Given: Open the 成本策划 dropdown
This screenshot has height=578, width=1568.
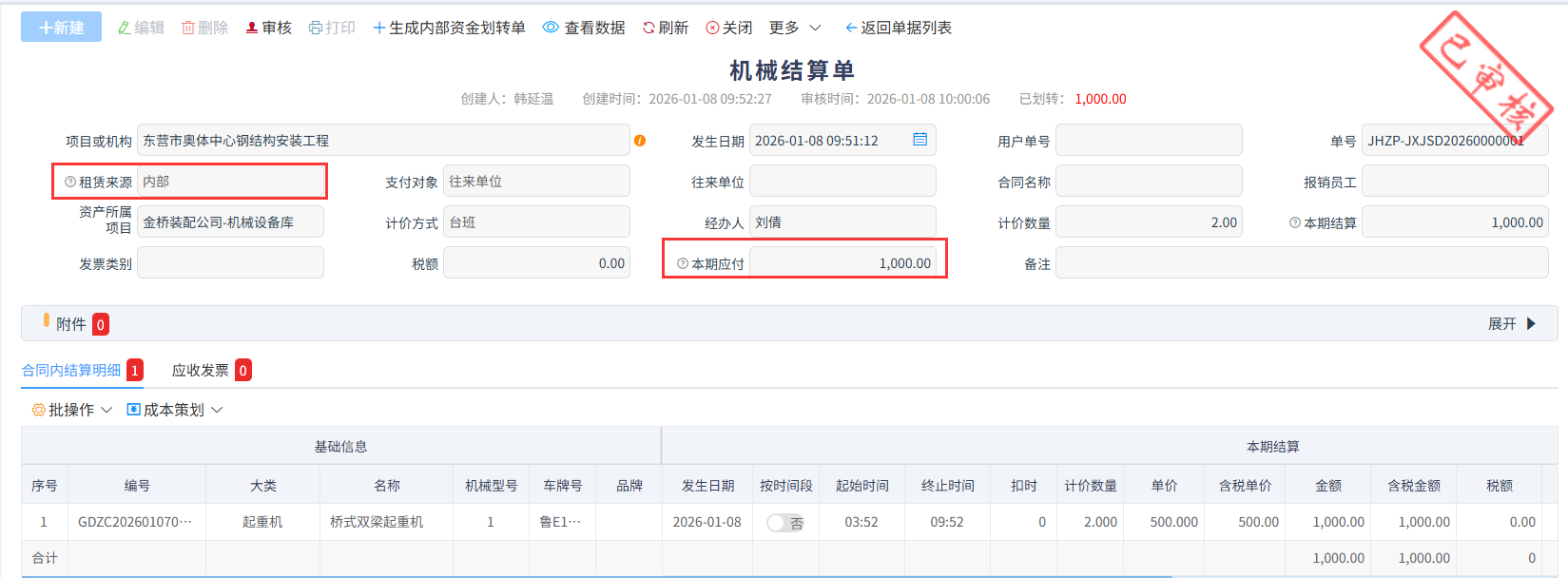Looking at the screenshot, I should pos(175,410).
